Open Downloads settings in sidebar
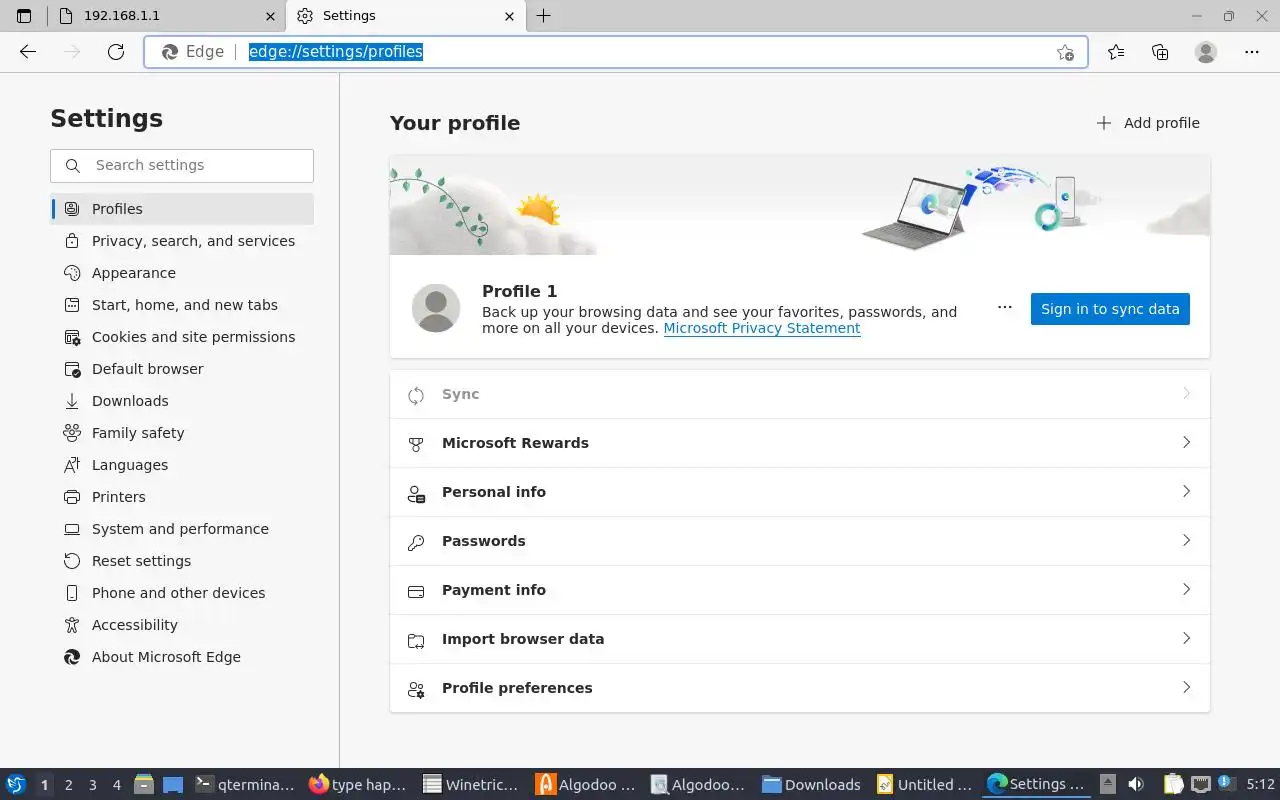The height and width of the screenshot is (800, 1280). (182, 401)
